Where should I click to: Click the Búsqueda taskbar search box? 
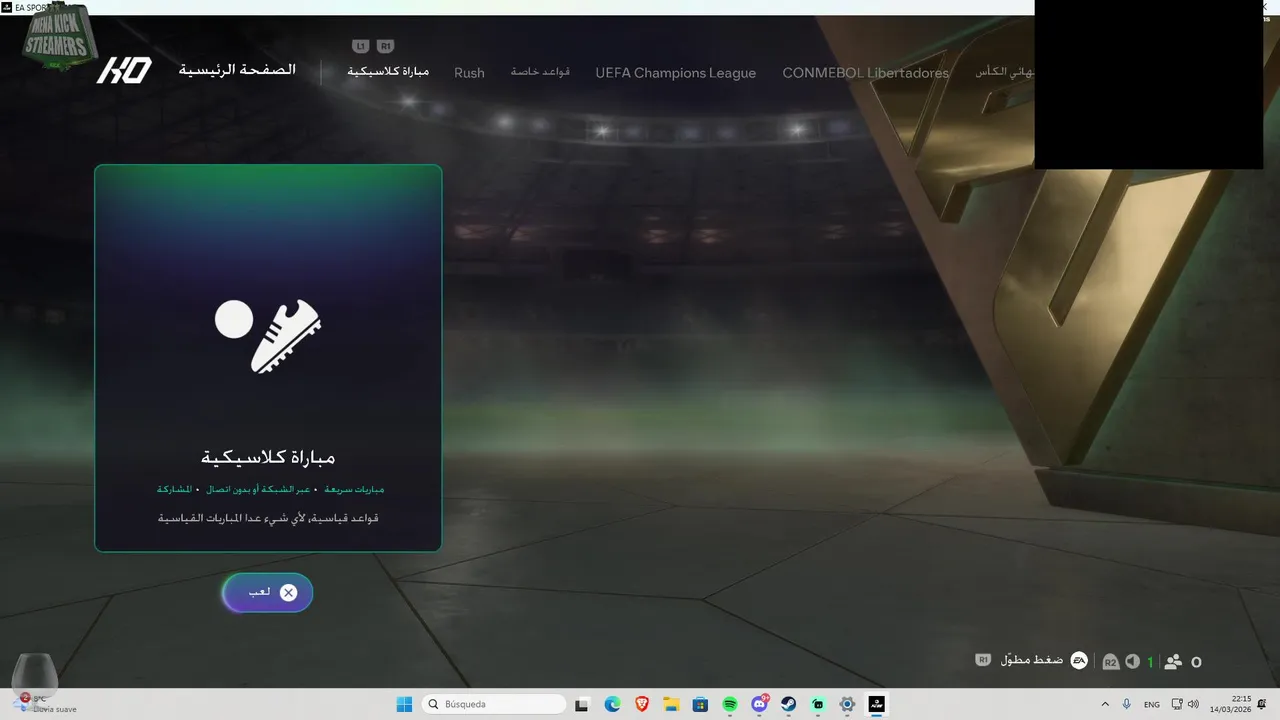494,704
